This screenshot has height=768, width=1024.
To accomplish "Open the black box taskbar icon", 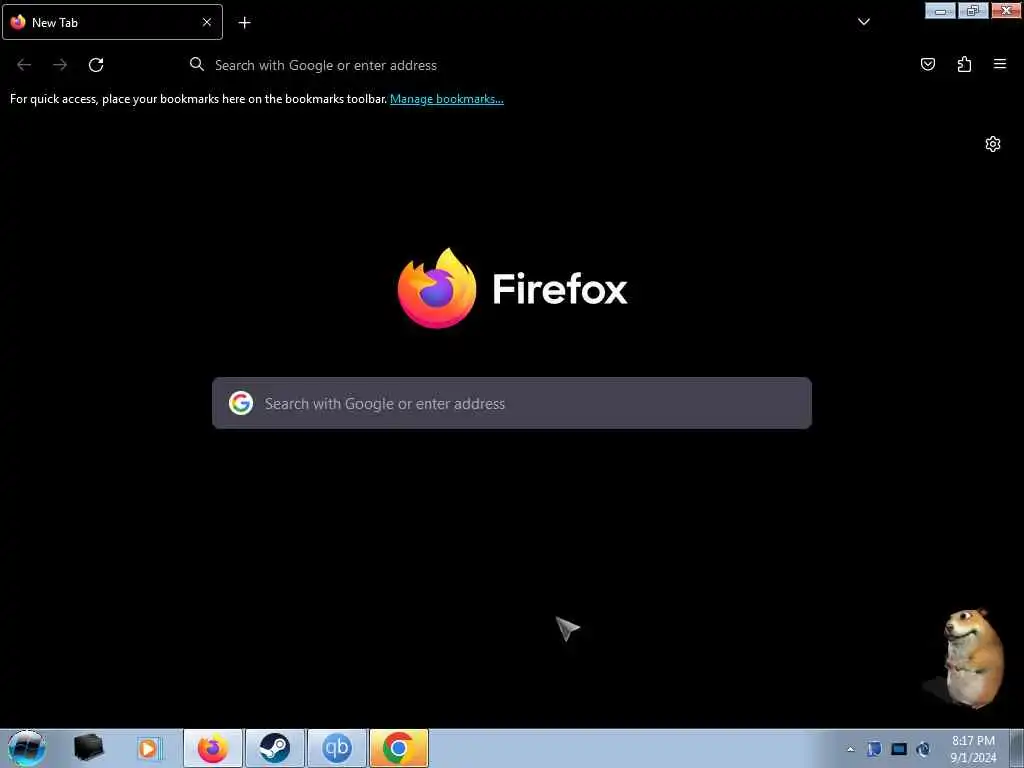I will (x=88, y=748).
